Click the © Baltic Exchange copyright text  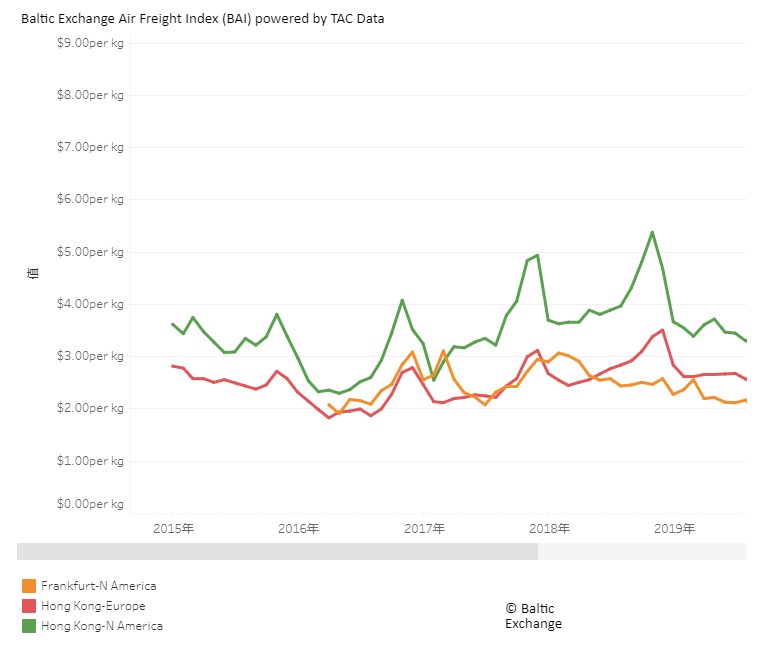point(533,616)
